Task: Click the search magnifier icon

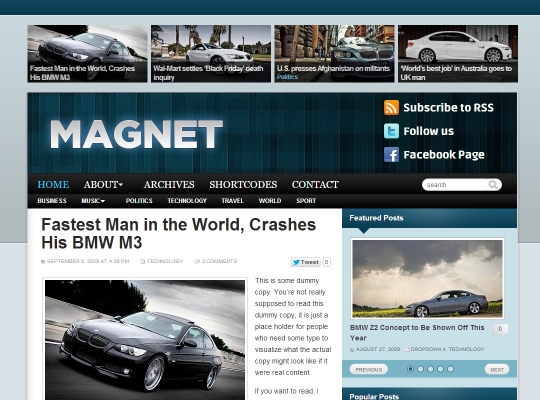Action: pyautogui.click(x=493, y=185)
